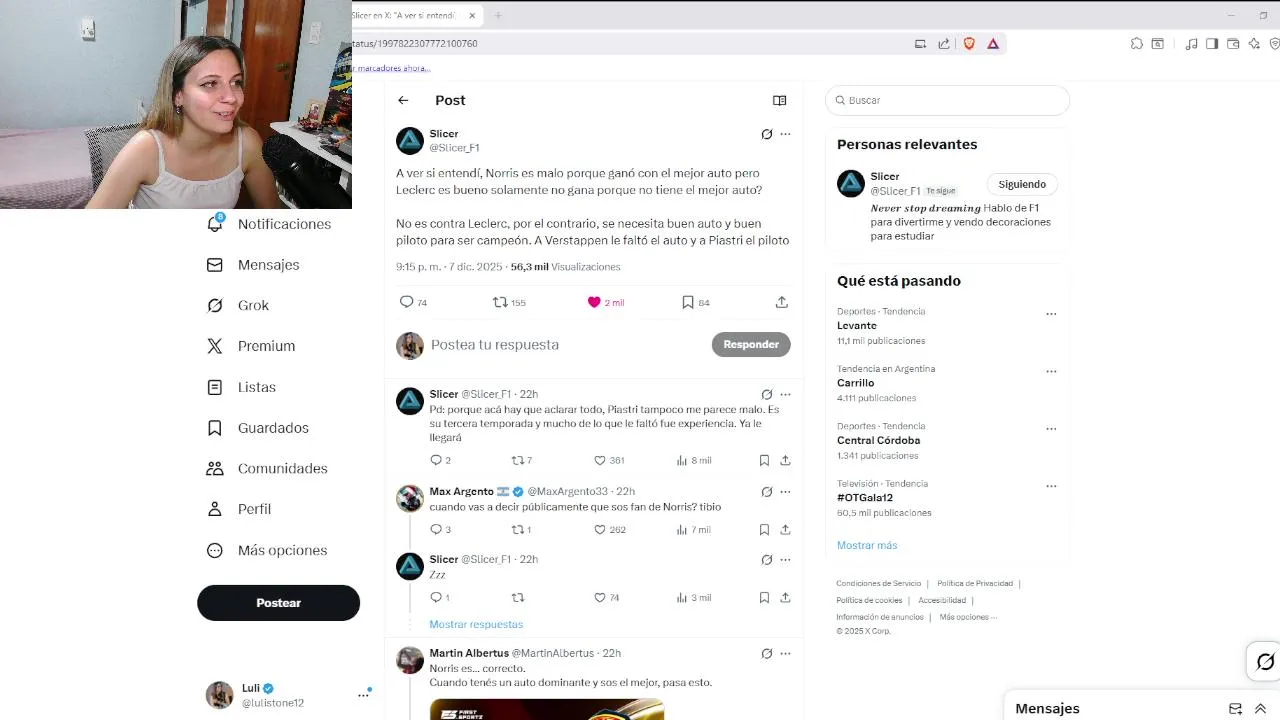The height and width of the screenshot is (720, 1280).
Task: Open the Levante trending topic
Action: pyautogui.click(x=857, y=326)
